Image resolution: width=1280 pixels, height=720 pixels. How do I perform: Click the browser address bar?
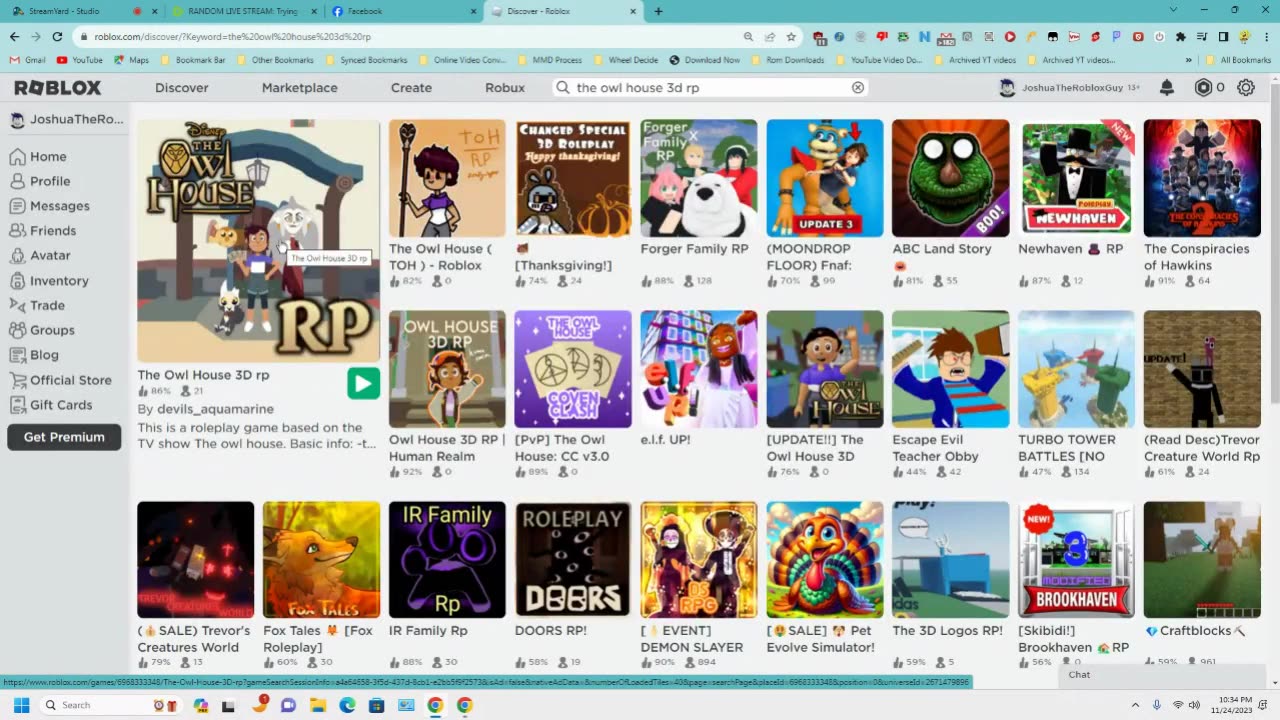(415, 36)
